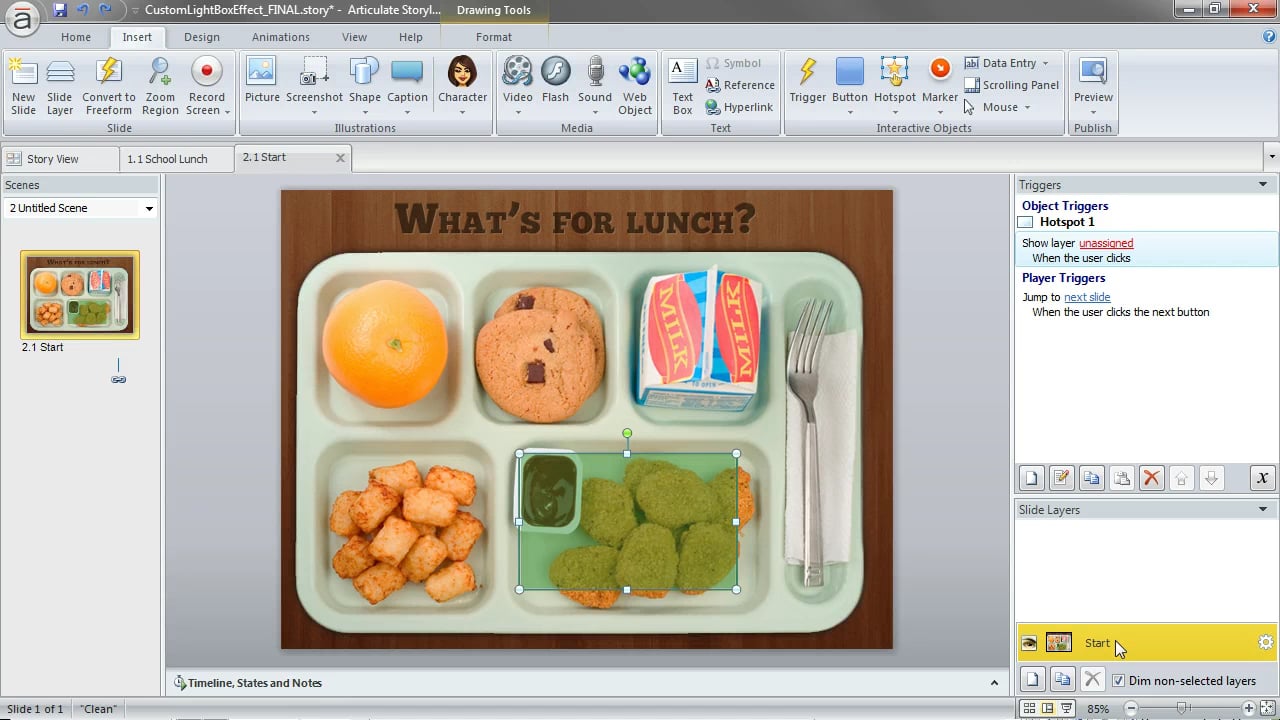Copy the selected trigger
1280x720 pixels.
pyautogui.click(x=1092, y=478)
